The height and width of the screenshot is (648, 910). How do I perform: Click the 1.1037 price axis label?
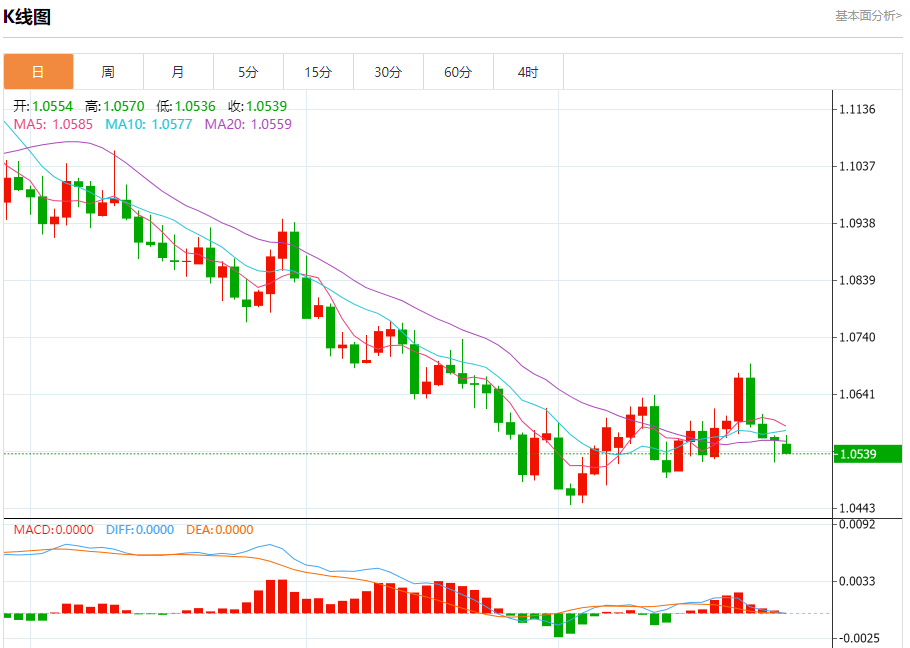coord(857,166)
